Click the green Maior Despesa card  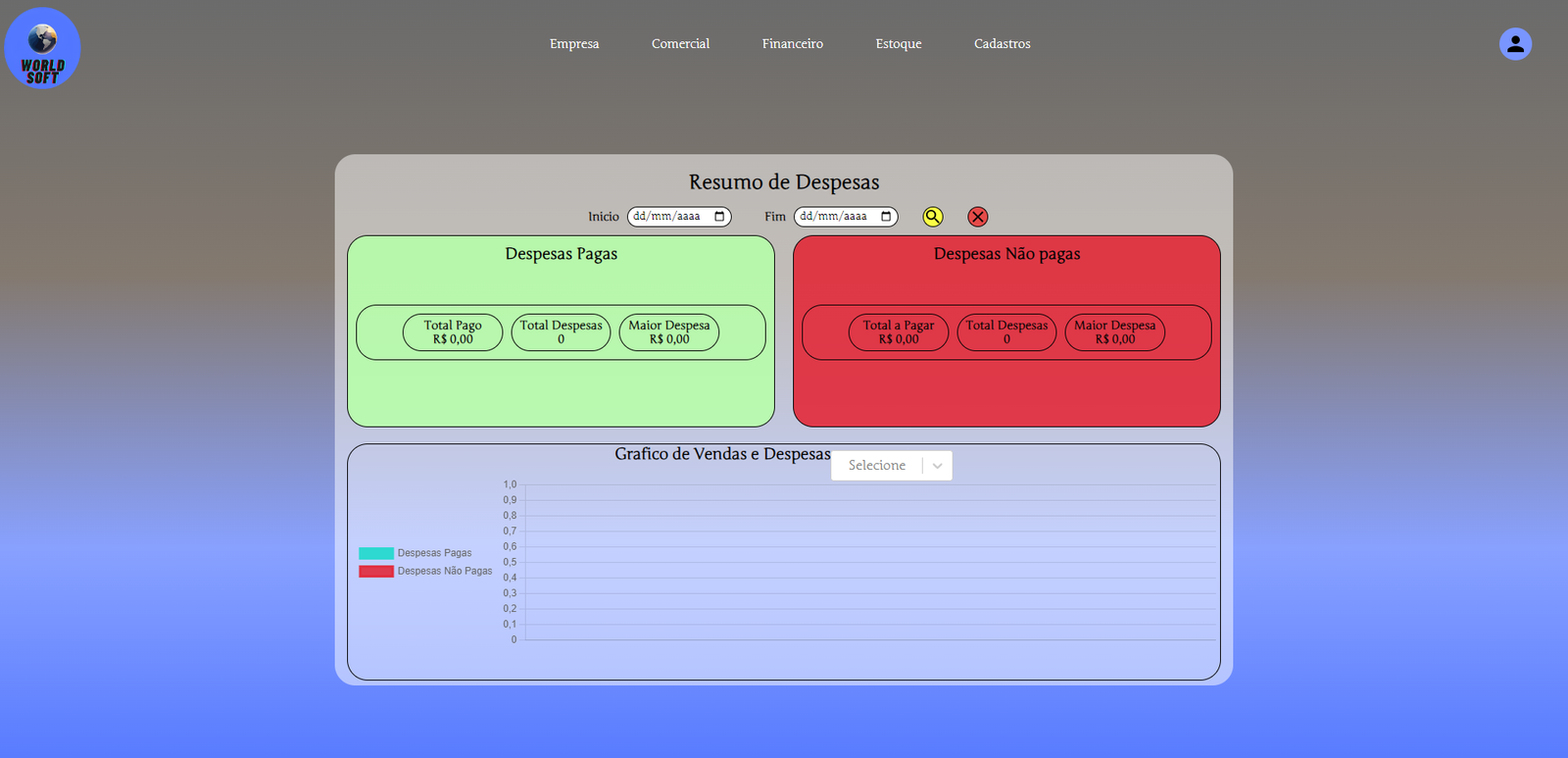pos(669,332)
